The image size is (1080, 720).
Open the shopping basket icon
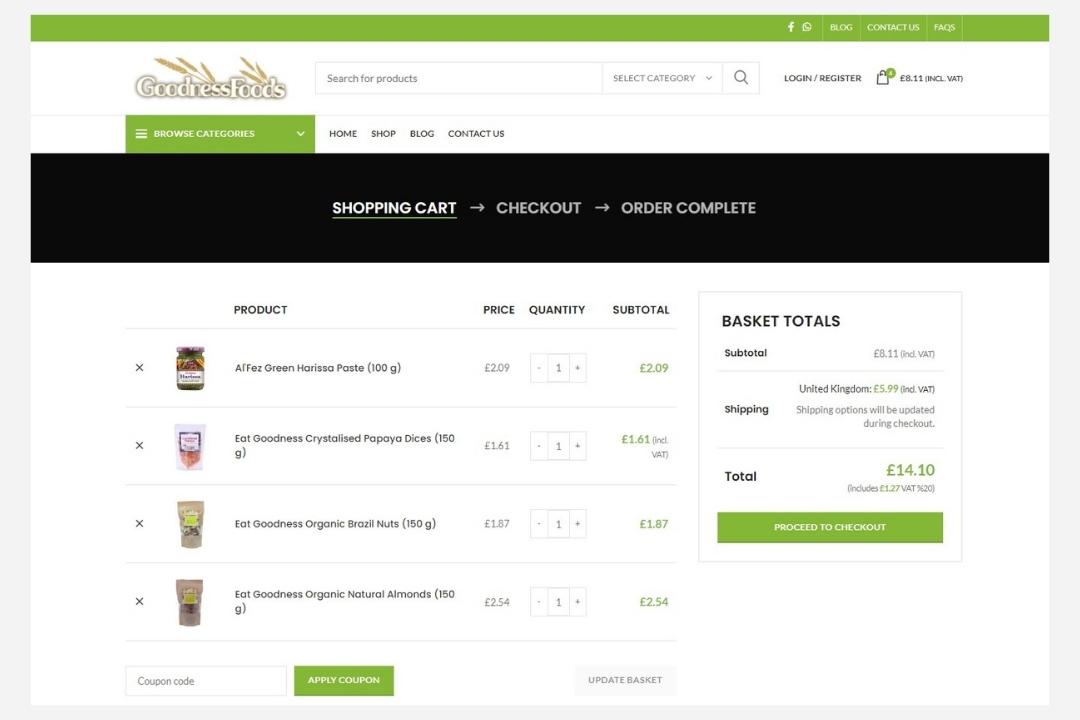pos(883,78)
